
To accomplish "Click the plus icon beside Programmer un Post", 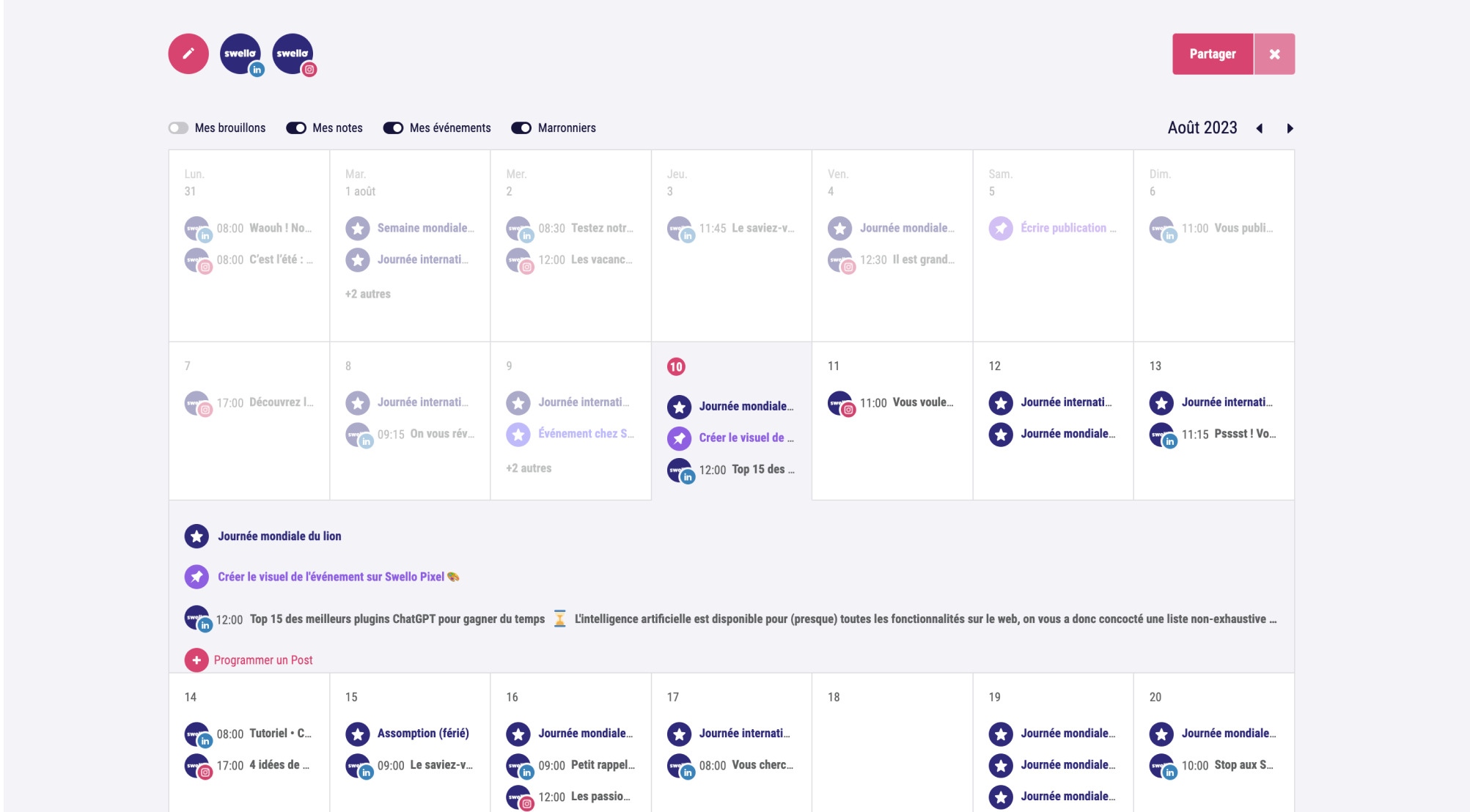I will click(196, 660).
